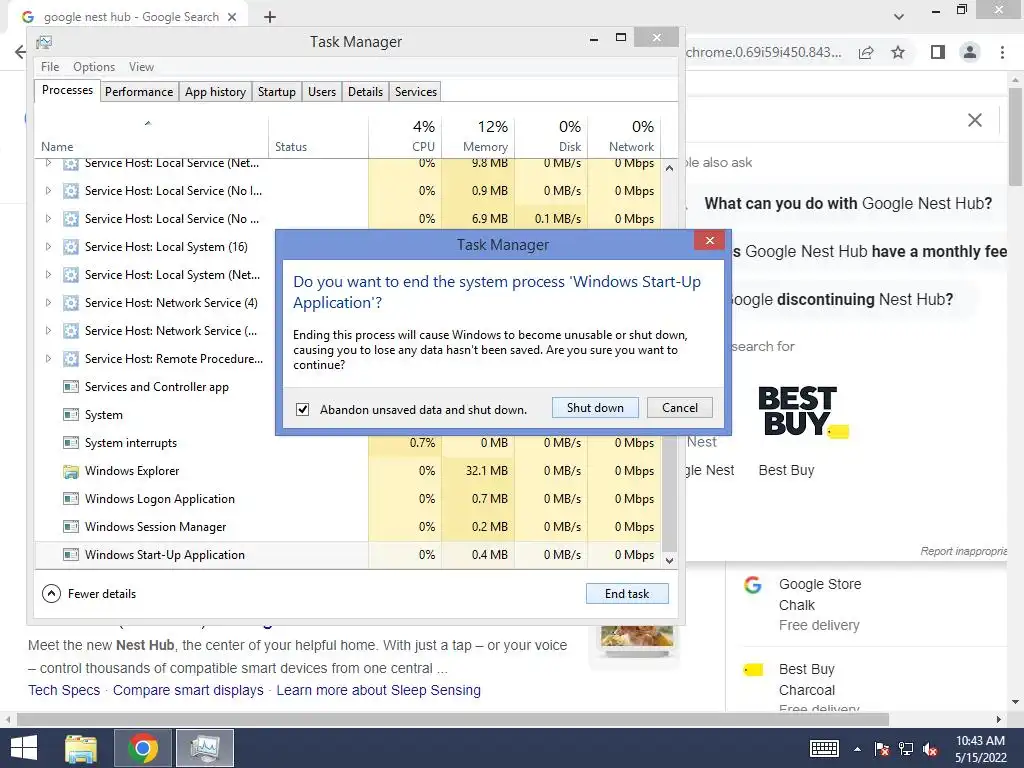Switch to the Users tab
Viewport: 1024px width, 768px height.
coord(322,91)
